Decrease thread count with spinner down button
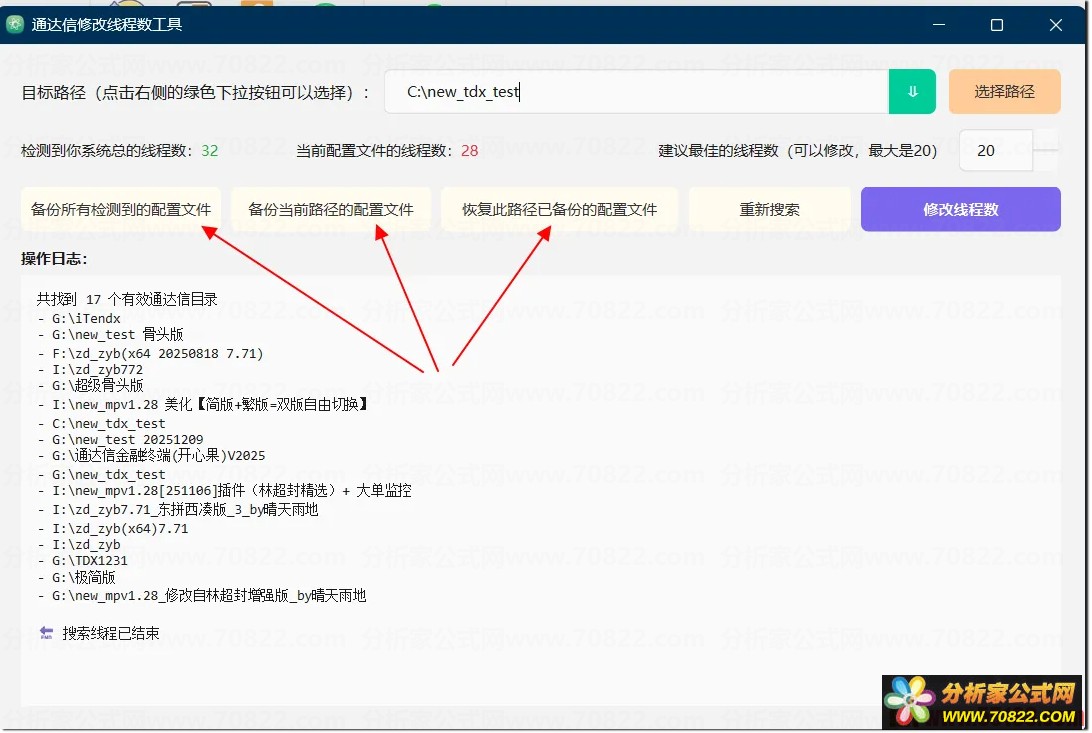Screen dimensions: 1092x733 point(1046,161)
